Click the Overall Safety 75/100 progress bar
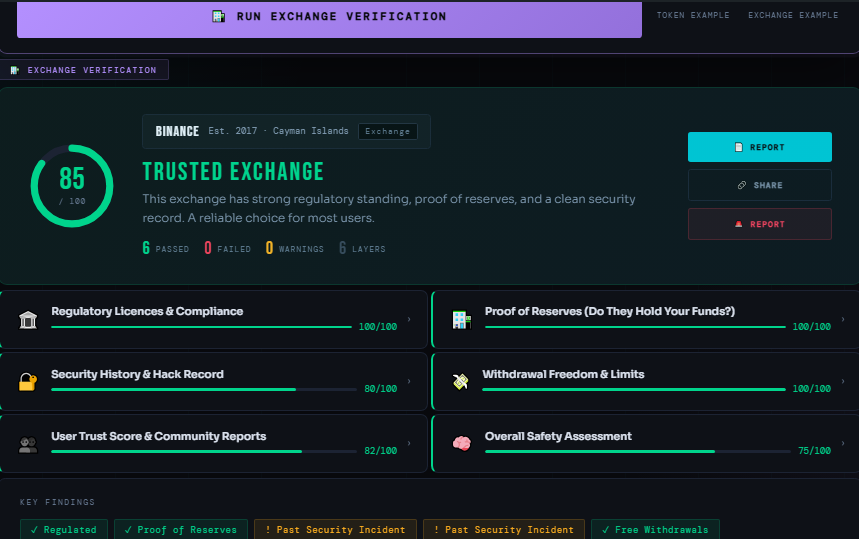The image size is (859, 545). click(638, 451)
